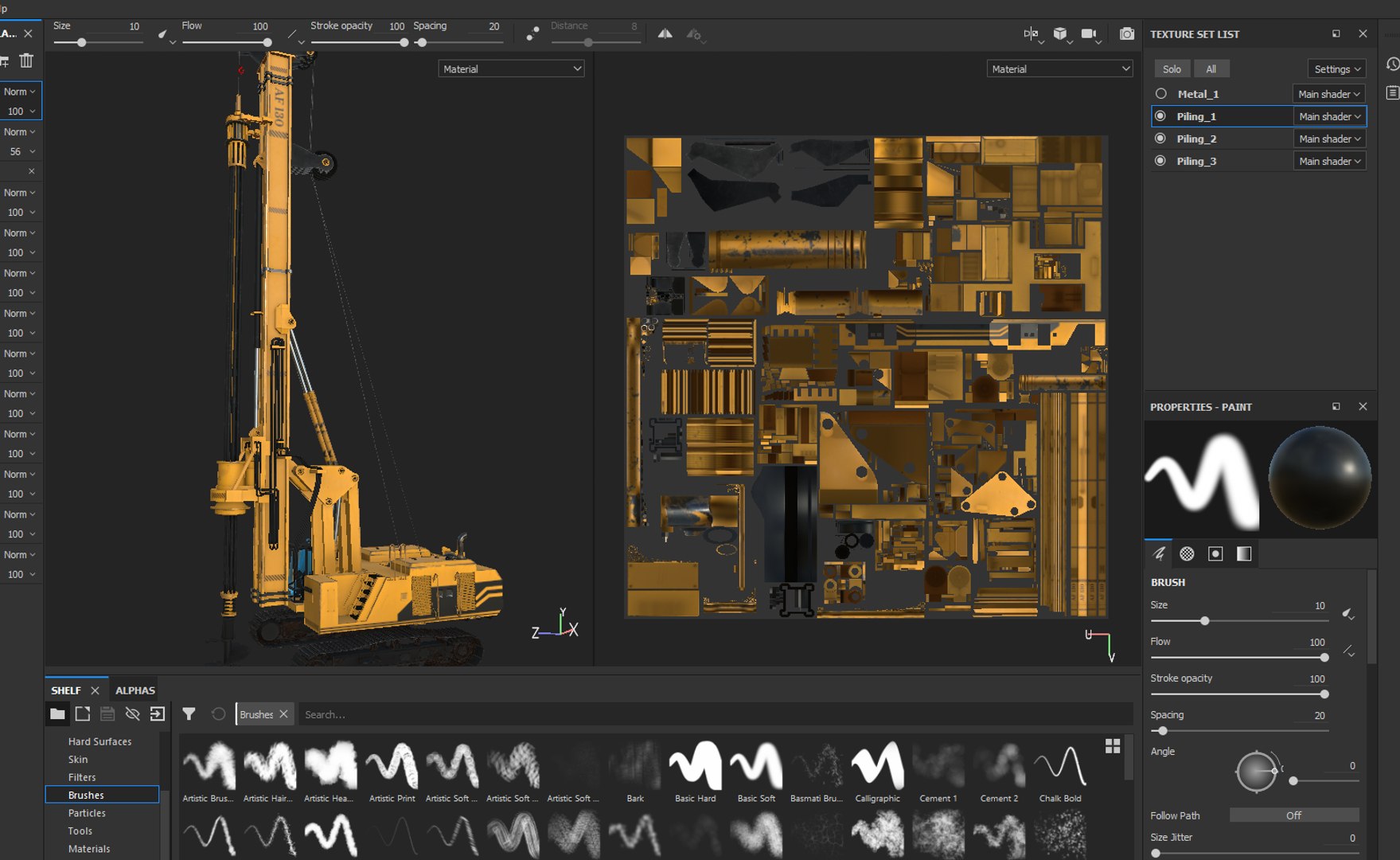Open 3D/2D view mode cube icon
The height and width of the screenshot is (860, 1400).
(1059, 33)
